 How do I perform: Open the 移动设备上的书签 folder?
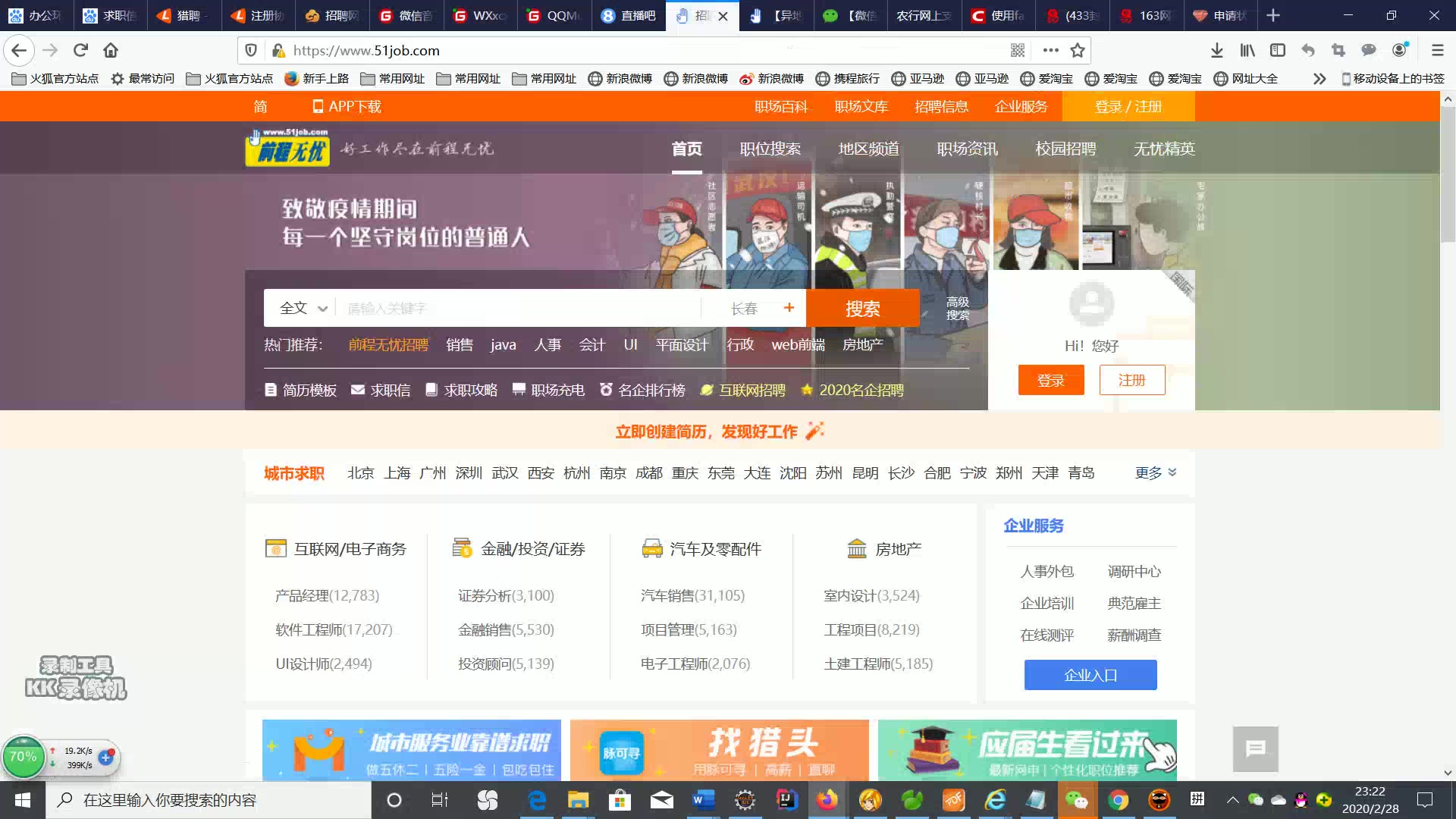click(x=1392, y=79)
